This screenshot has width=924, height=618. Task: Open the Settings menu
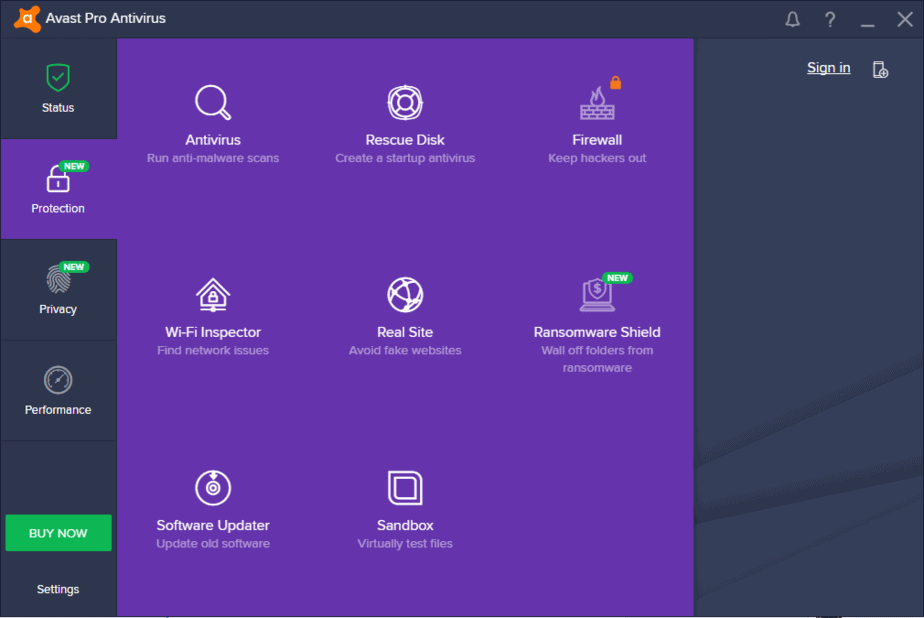(57, 589)
